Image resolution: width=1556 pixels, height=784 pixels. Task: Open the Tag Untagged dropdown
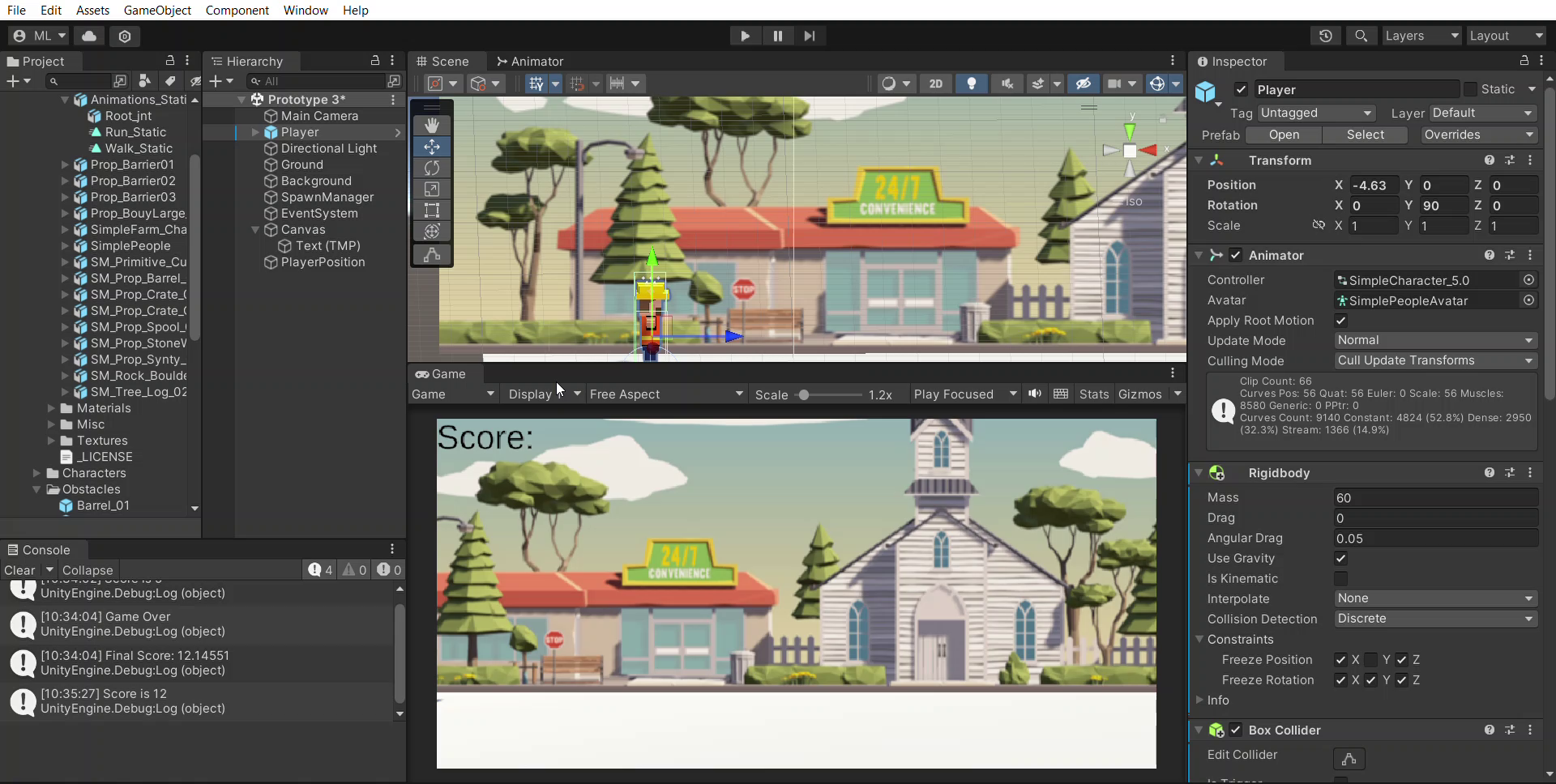(1315, 113)
